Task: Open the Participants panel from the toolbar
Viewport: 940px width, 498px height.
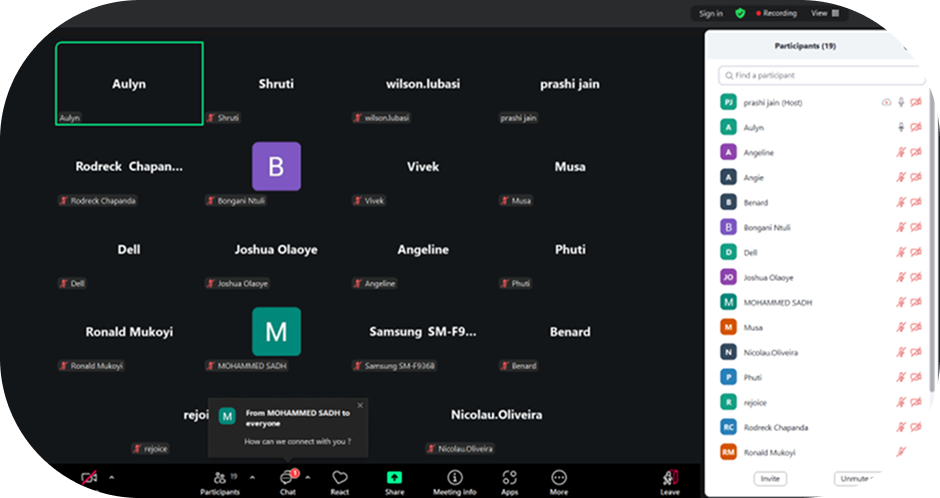Action: point(220,482)
